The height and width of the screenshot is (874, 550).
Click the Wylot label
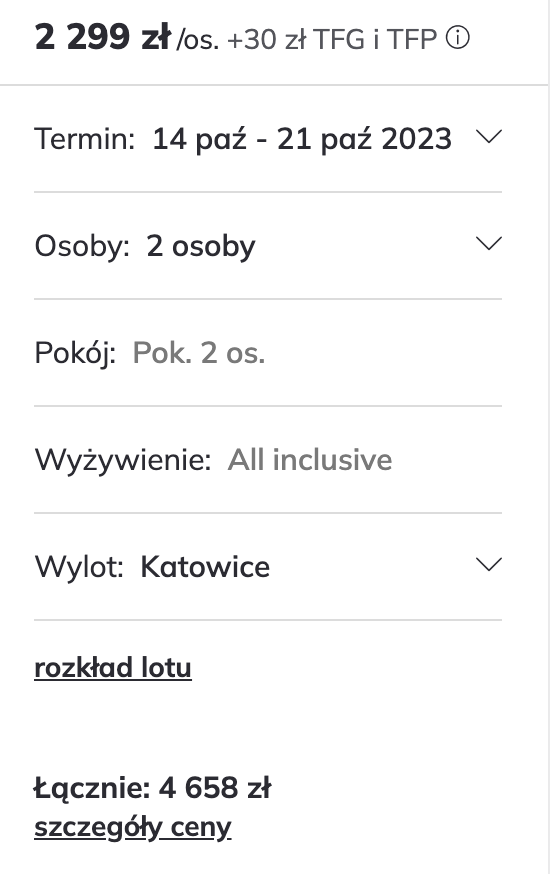[x=79, y=567]
